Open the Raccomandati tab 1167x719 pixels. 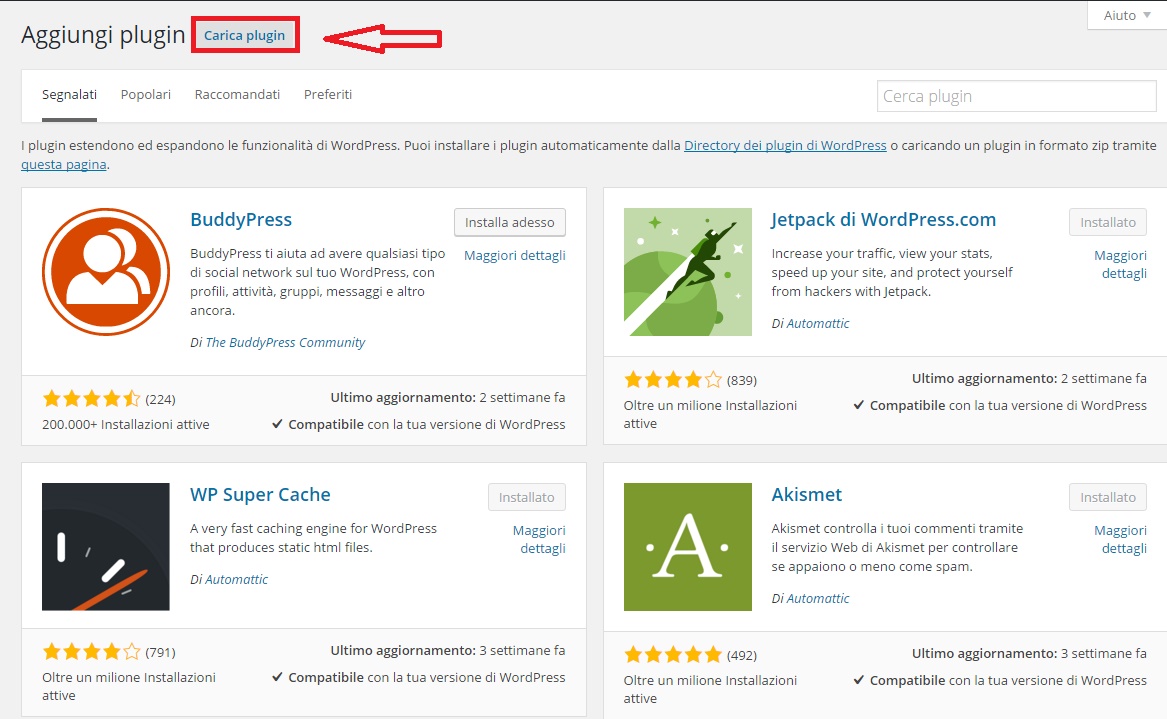(237, 95)
